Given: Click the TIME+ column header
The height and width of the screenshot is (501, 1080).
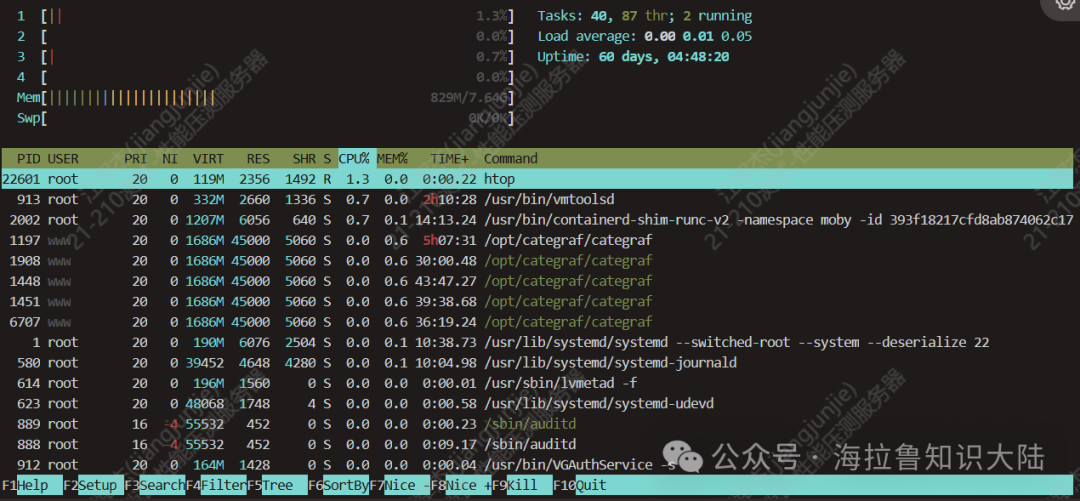Looking at the screenshot, I should (x=449, y=159).
